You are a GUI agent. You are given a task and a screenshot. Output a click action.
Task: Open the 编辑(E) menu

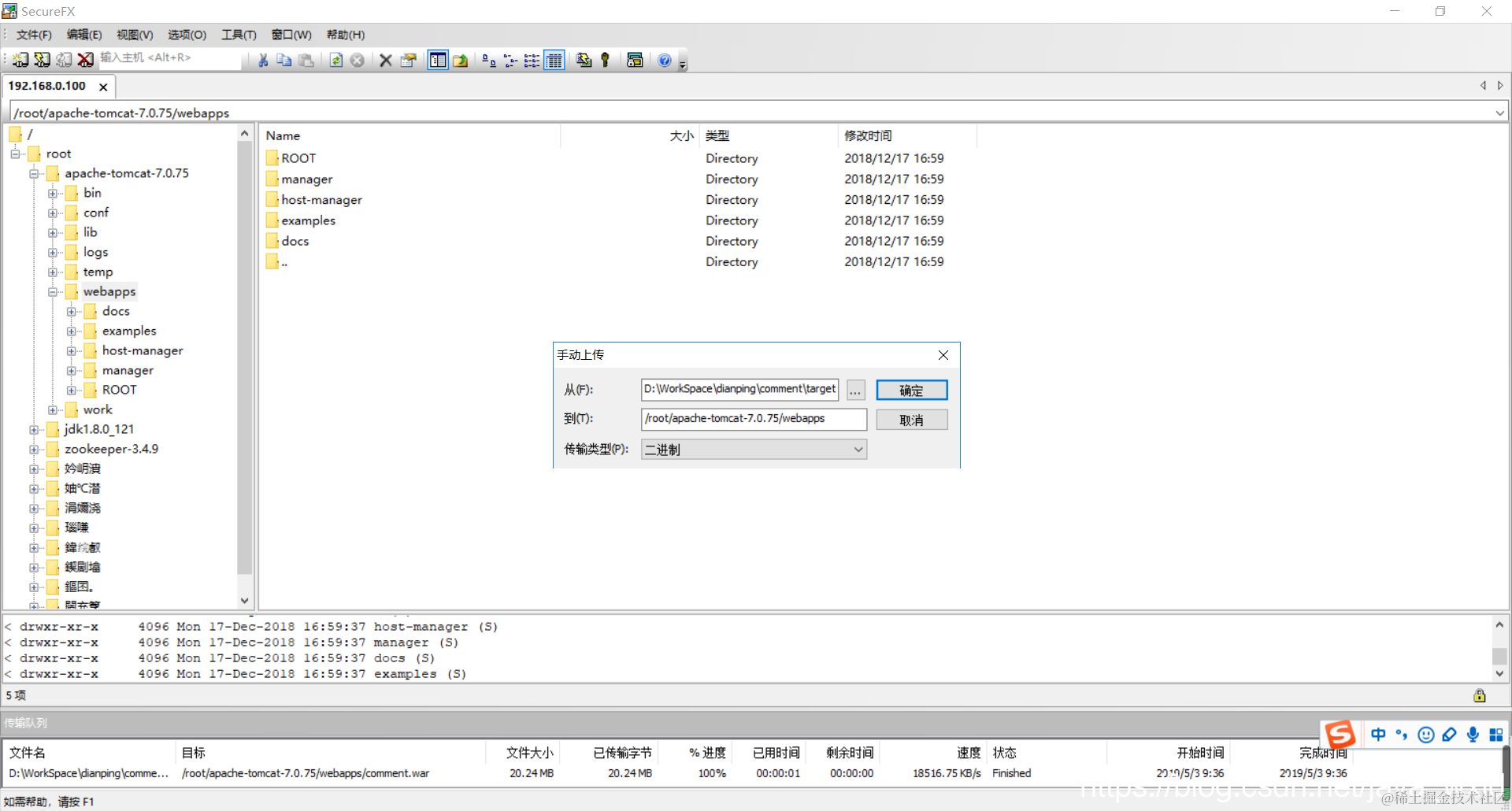tap(84, 35)
